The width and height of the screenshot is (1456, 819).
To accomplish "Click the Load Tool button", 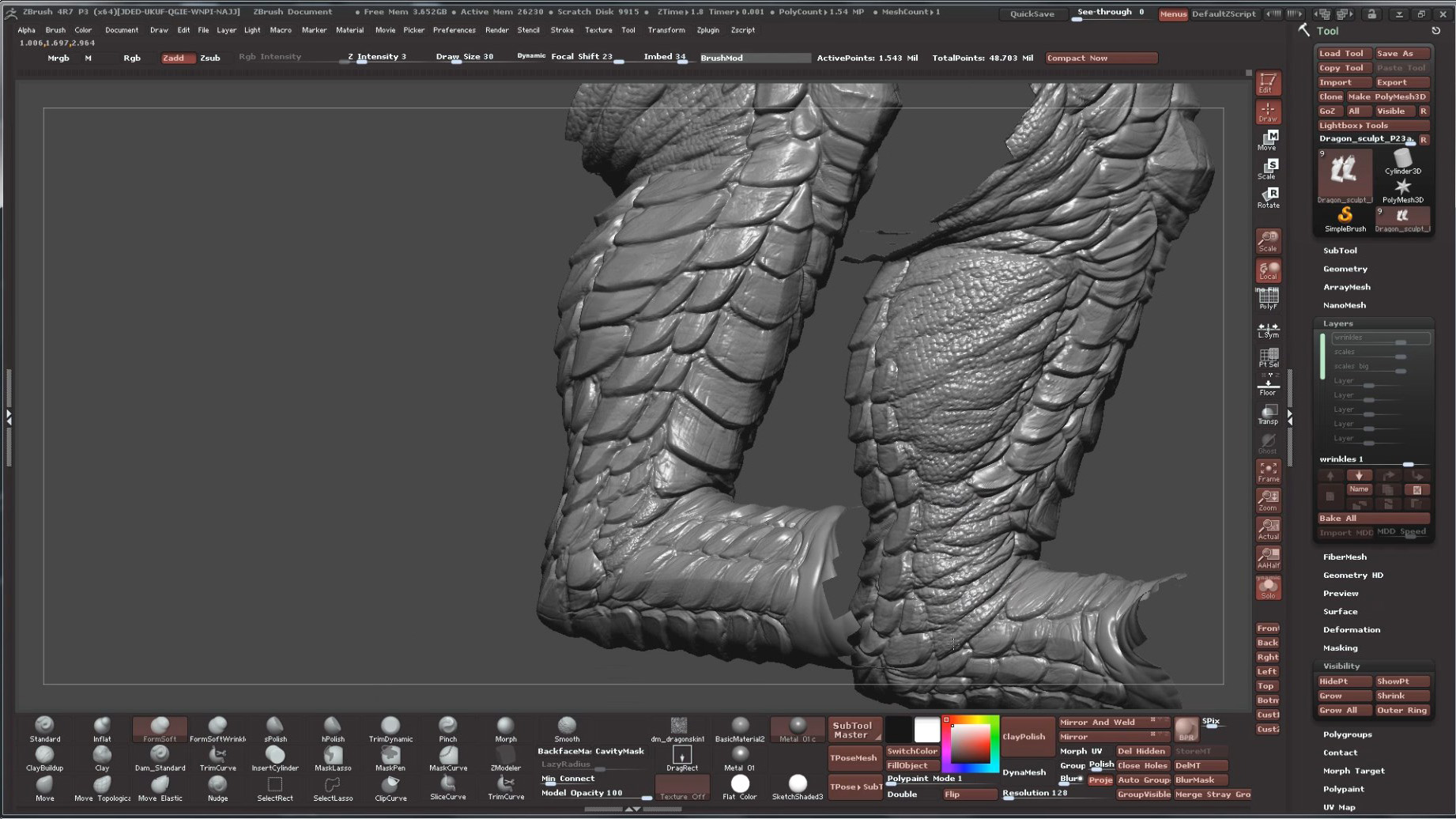I will click(1344, 53).
